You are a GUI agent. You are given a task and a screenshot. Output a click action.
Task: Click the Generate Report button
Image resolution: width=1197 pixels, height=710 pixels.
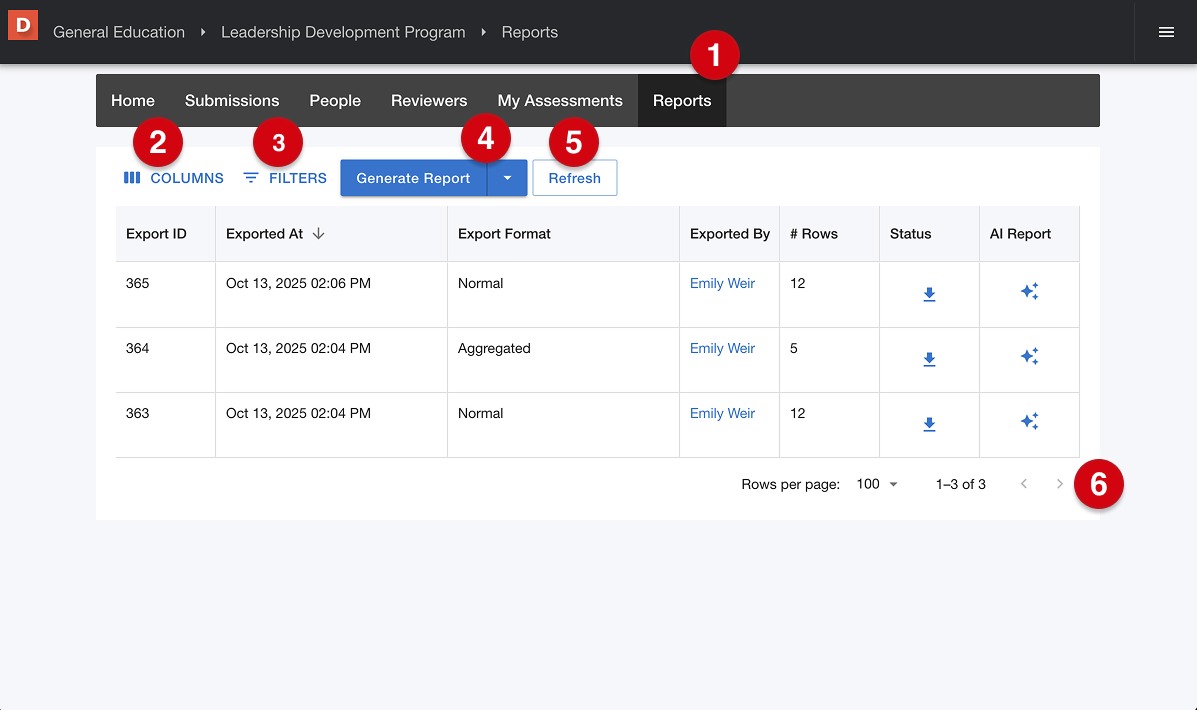(x=413, y=178)
